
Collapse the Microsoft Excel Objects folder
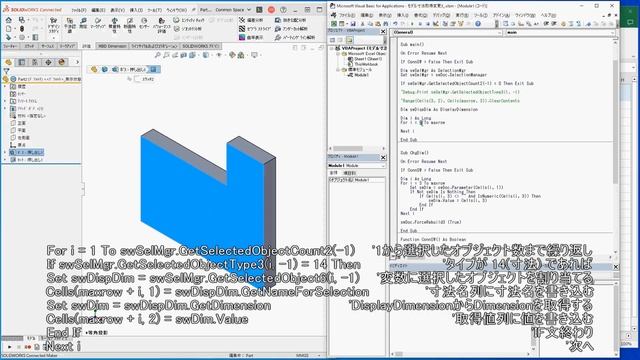pyautogui.click(x=339, y=53)
